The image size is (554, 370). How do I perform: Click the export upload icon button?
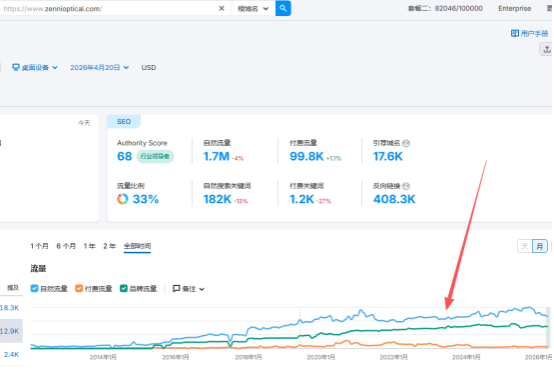click(547, 49)
